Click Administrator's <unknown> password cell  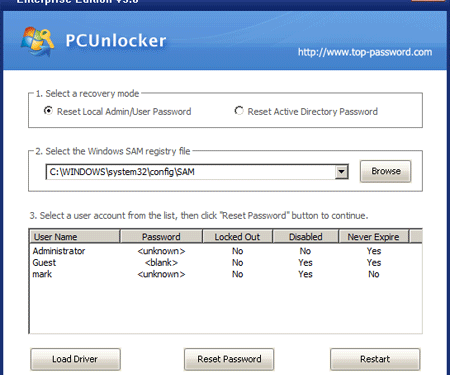[x=161, y=251]
